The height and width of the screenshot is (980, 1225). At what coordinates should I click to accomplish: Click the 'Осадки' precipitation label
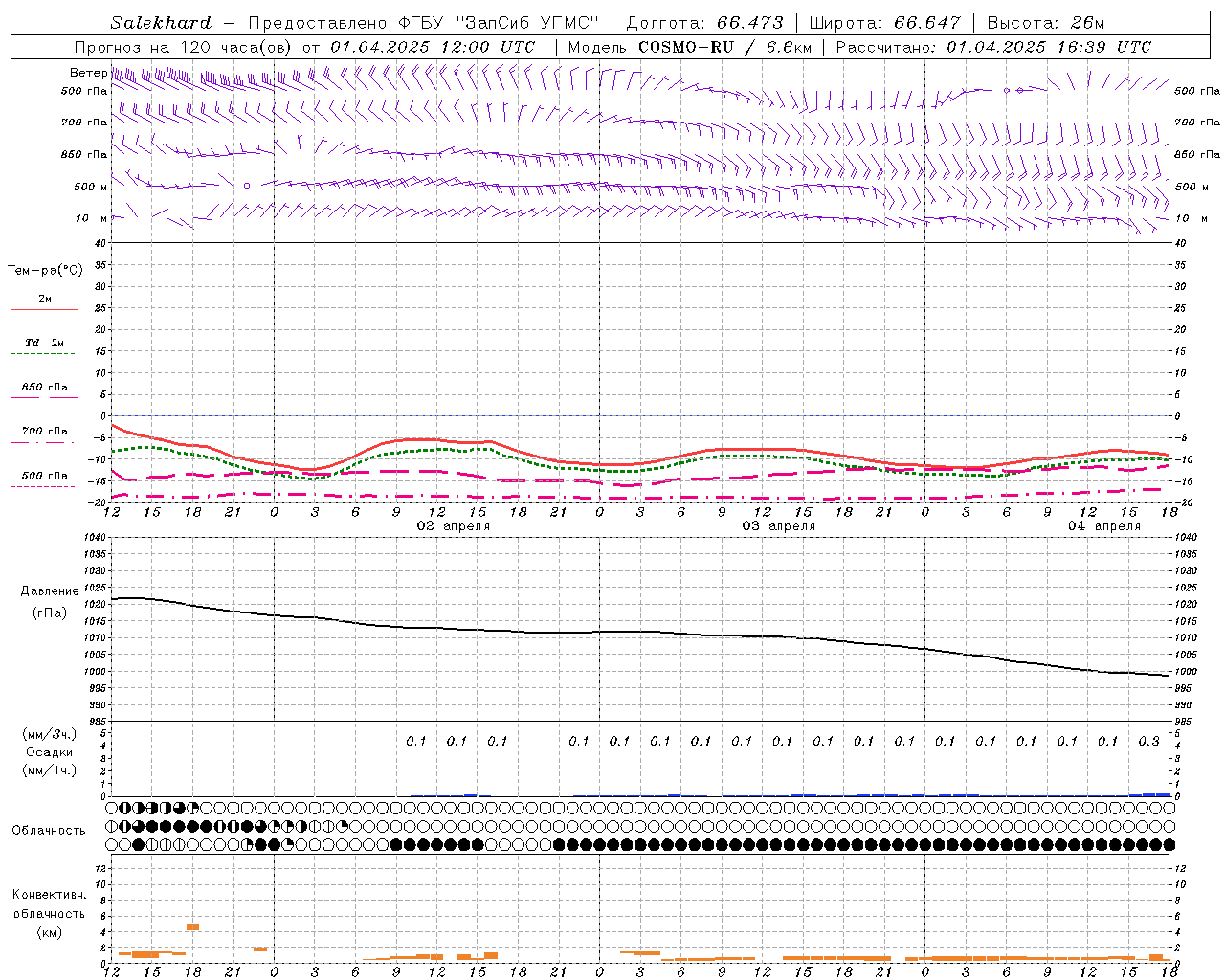(50, 752)
